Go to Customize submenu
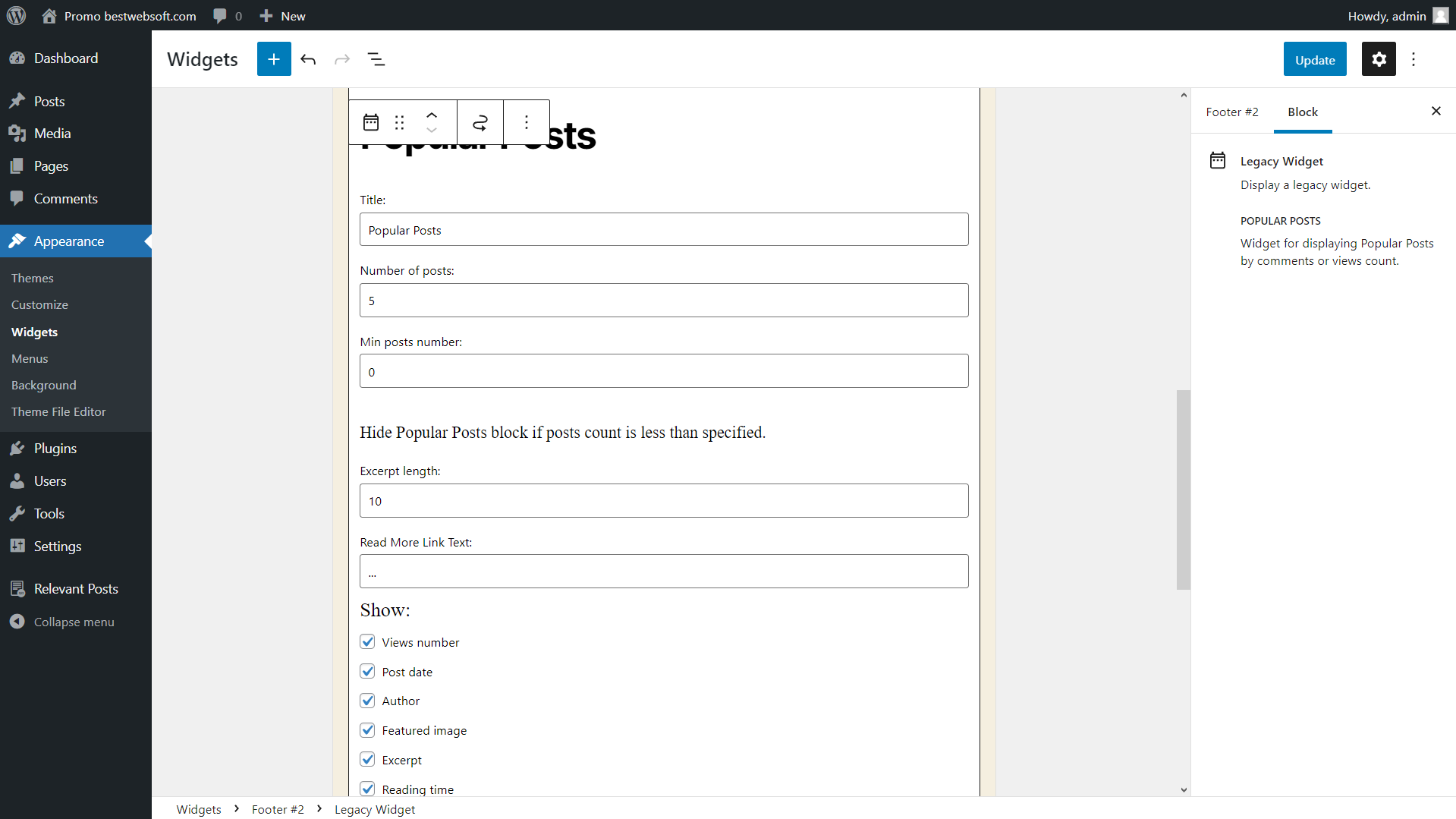The height and width of the screenshot is (819, 1456). pos(39,304)
